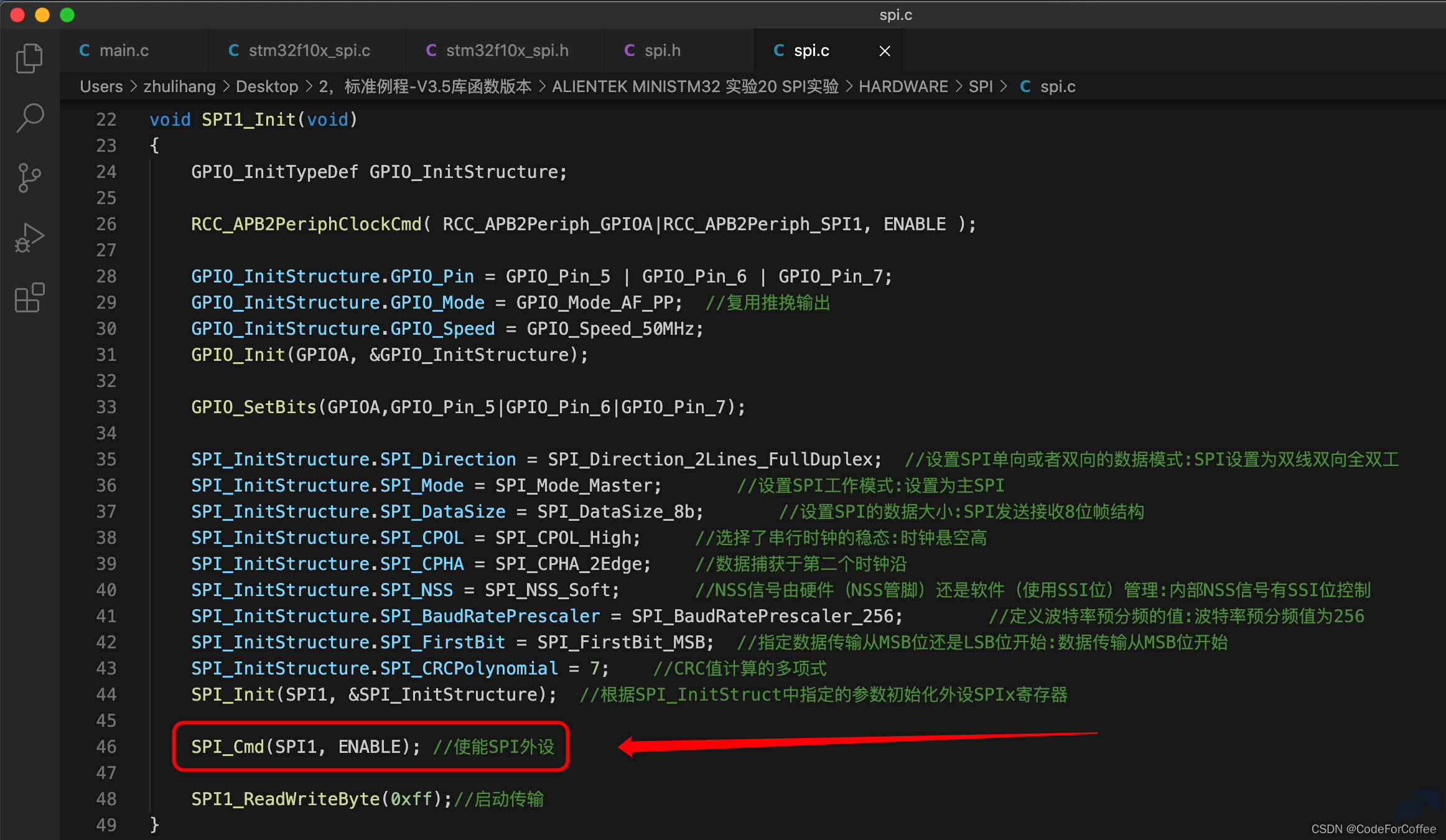The image size is (1446, 840).
Task: Click the SPI_Cmd call on line 46
Action: [x=228, y=747]
